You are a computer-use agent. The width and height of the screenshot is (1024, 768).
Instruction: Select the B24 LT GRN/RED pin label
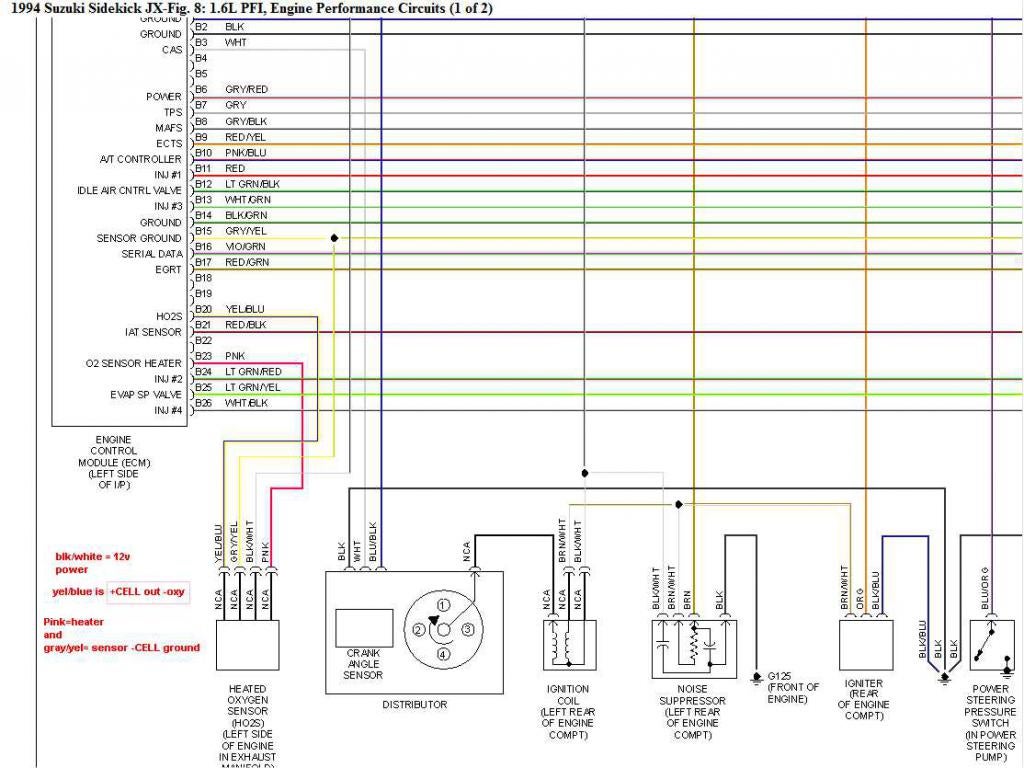tap(238, 372)
